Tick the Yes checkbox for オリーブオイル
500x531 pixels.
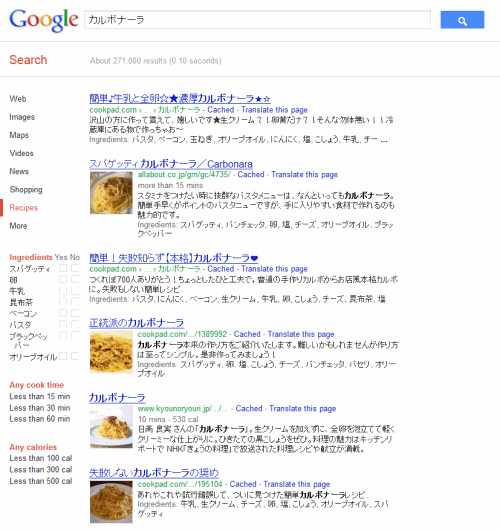coord(63,356)
